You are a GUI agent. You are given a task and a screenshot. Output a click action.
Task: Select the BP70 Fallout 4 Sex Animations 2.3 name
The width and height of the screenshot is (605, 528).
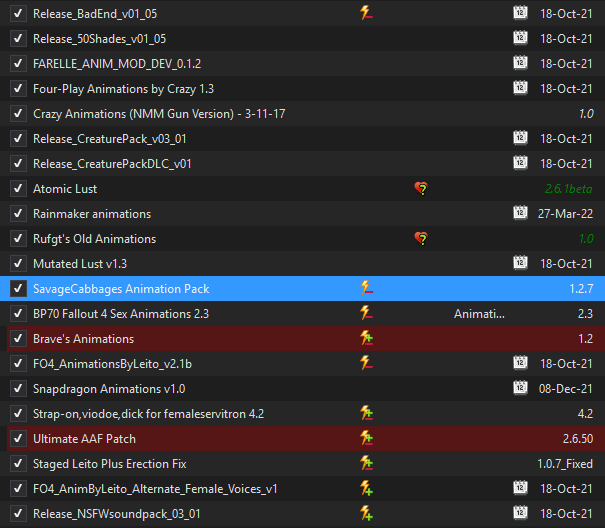(x=121, y=314)
